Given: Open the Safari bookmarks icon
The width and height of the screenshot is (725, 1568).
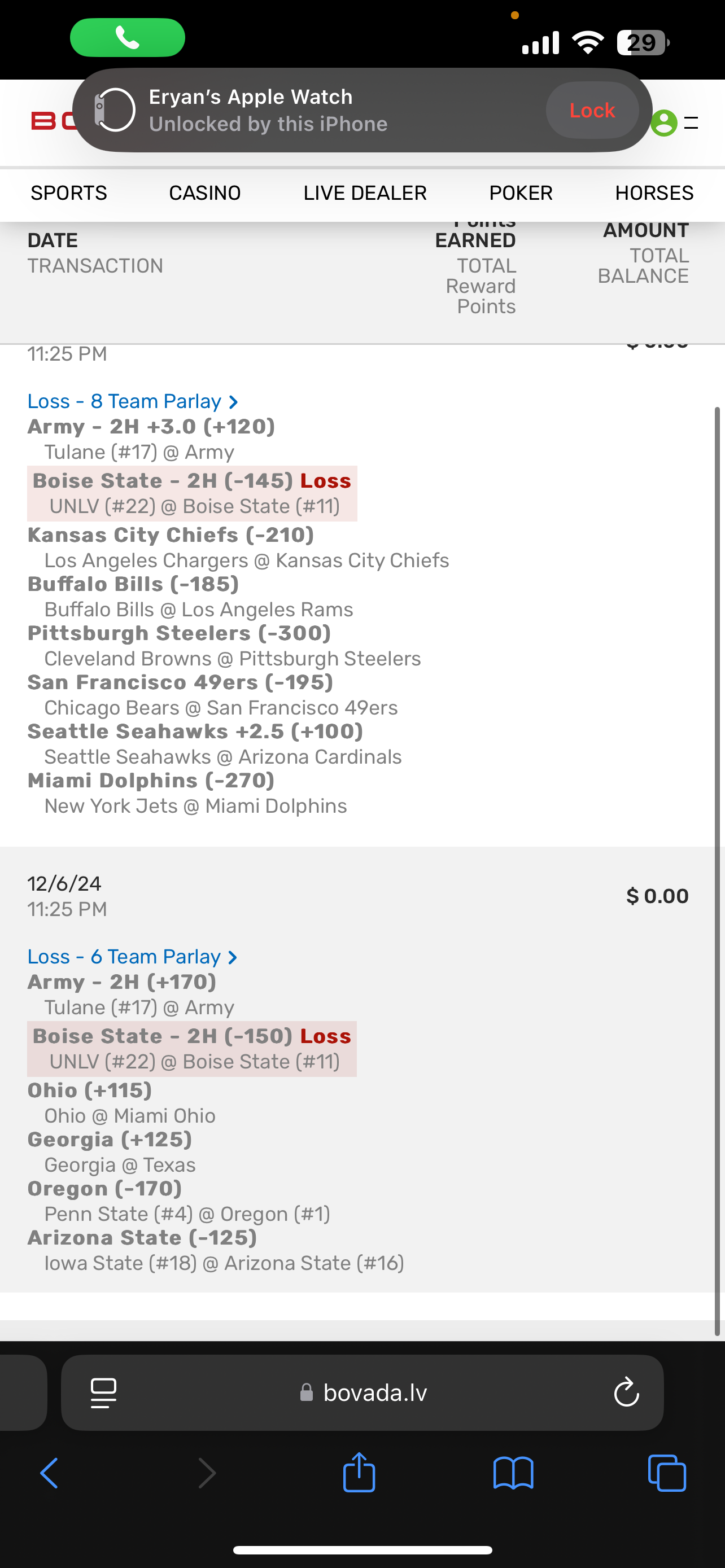Looking at the screenshot, I should 513,1474.
